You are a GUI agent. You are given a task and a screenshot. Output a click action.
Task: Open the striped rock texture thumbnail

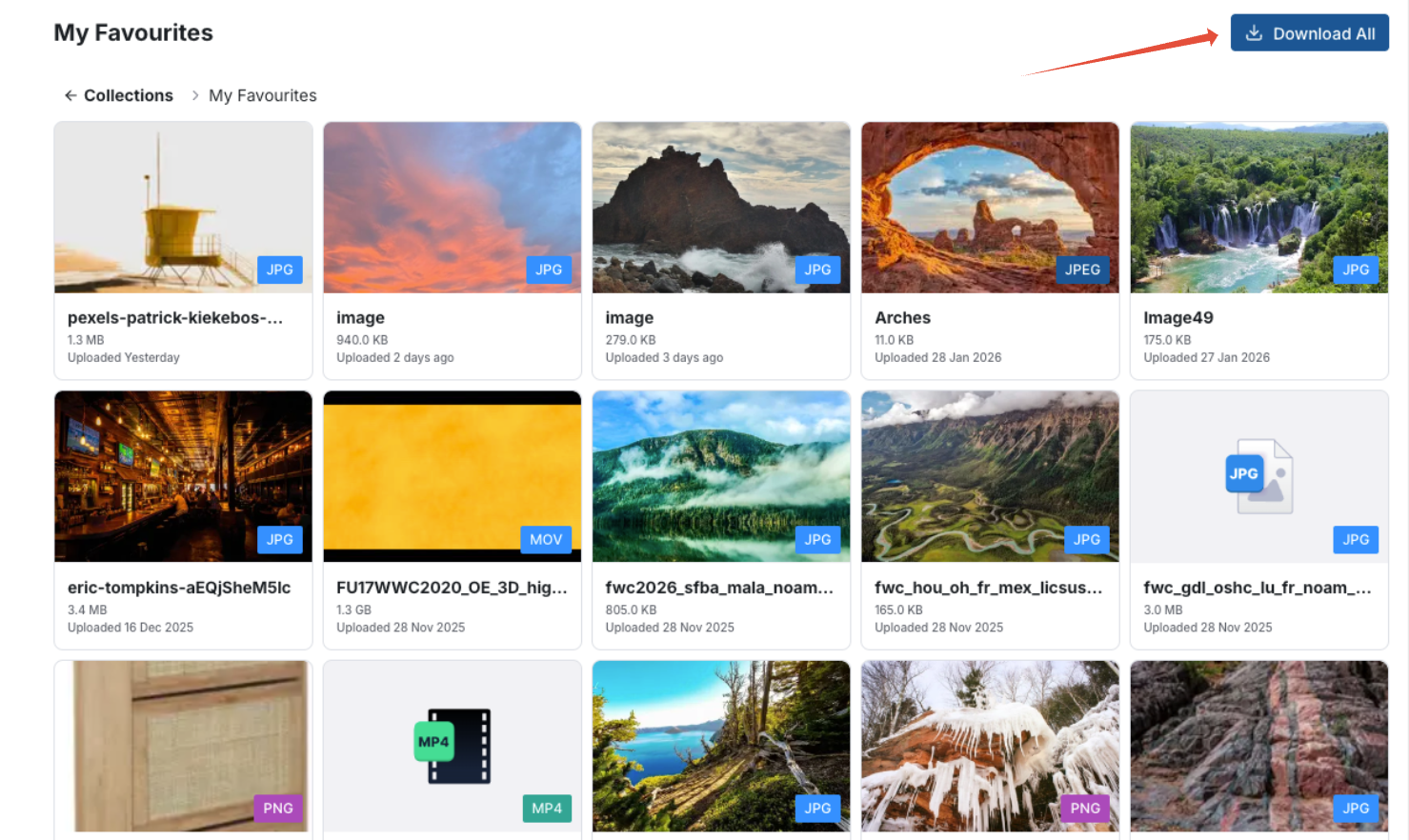click(1259, 746)
